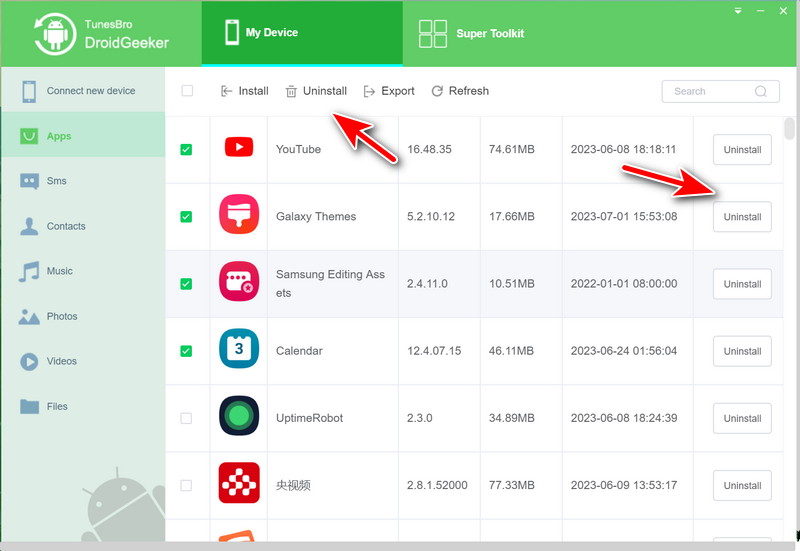Click the 央视频 version 2.8.1.52000
This screenshot has height=551, width=800.
click(437, 485)
